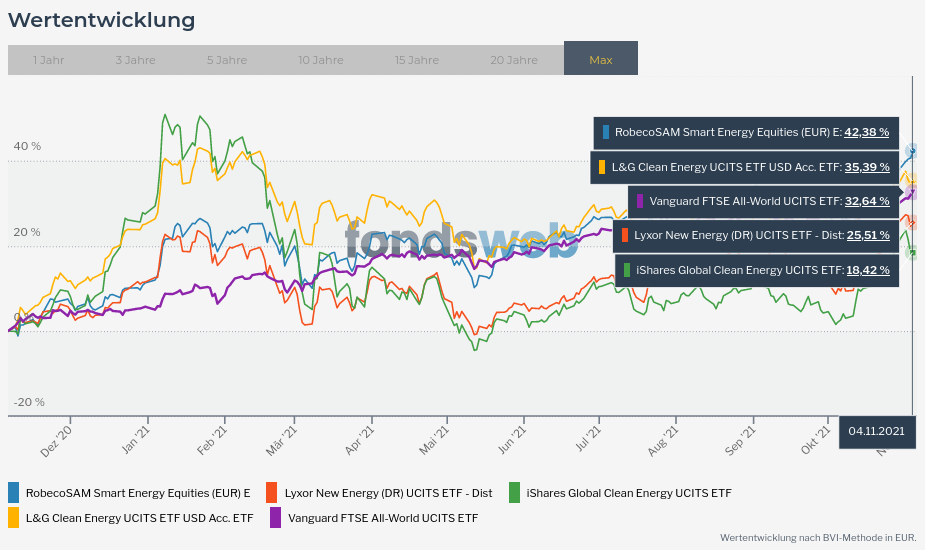Select the 1 Jahr time range tab
This screenshot has width=925, height=550.
[x=48, y=60]
